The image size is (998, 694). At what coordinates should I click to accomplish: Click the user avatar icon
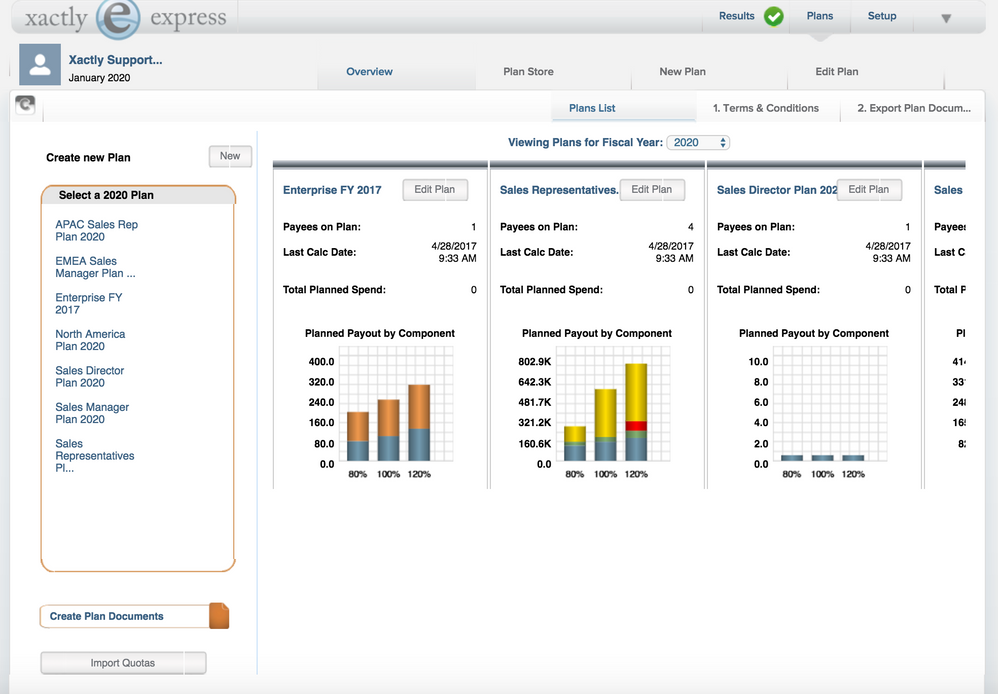click(40, 64)
